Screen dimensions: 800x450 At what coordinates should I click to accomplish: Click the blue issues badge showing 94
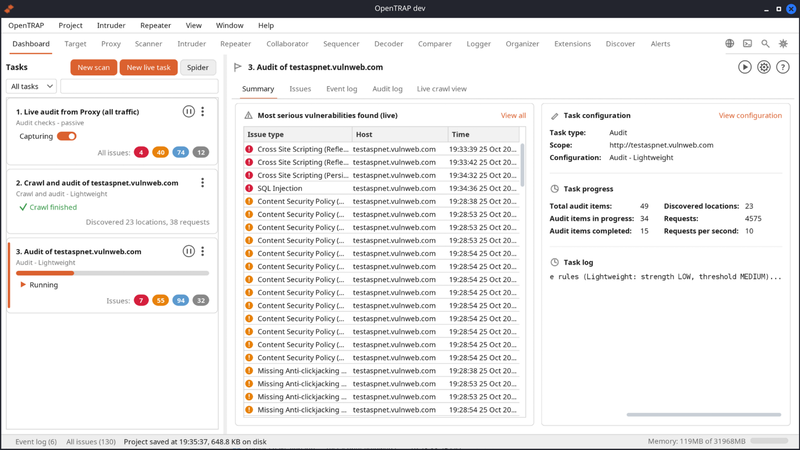[181, 301]
